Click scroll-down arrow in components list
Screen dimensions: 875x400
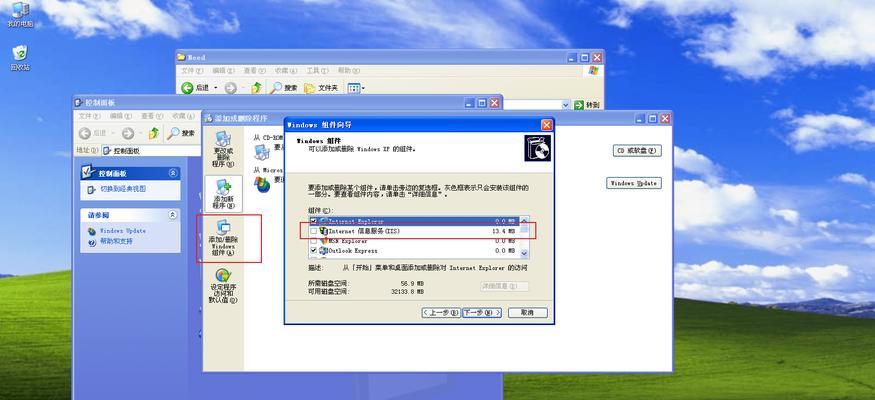coord(524,253)
